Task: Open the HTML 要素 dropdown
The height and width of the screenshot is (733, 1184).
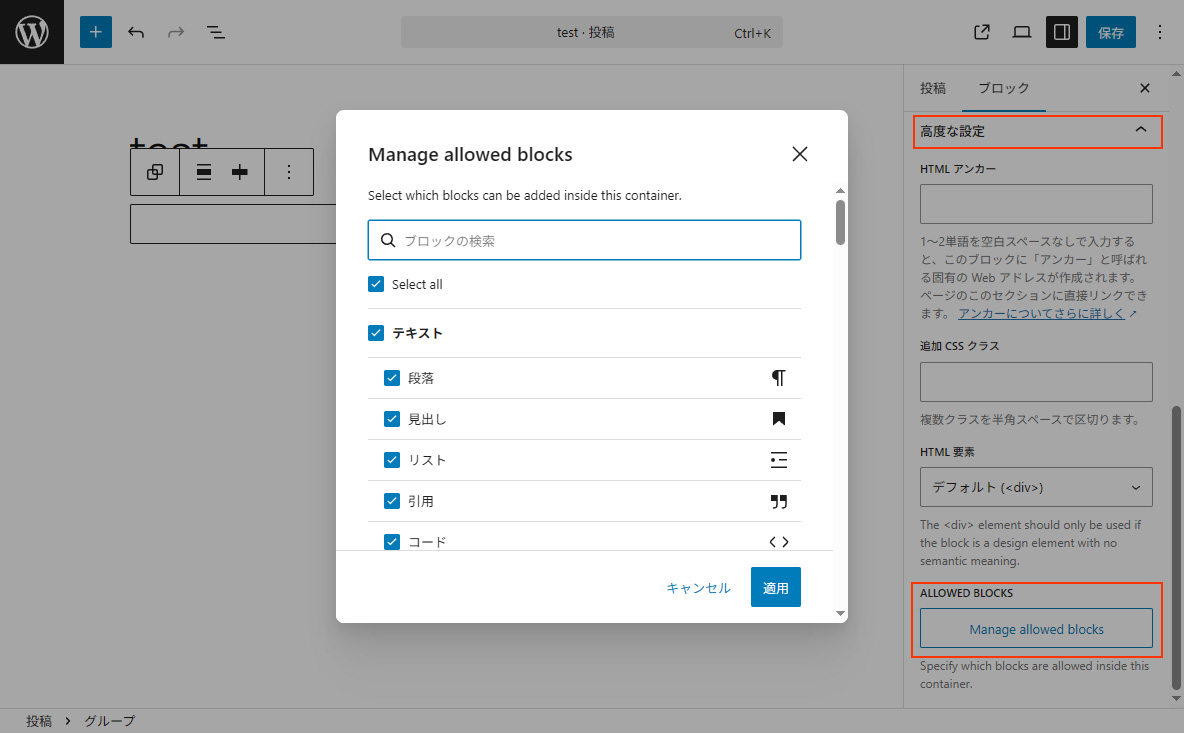Action: coord(1035,487)
